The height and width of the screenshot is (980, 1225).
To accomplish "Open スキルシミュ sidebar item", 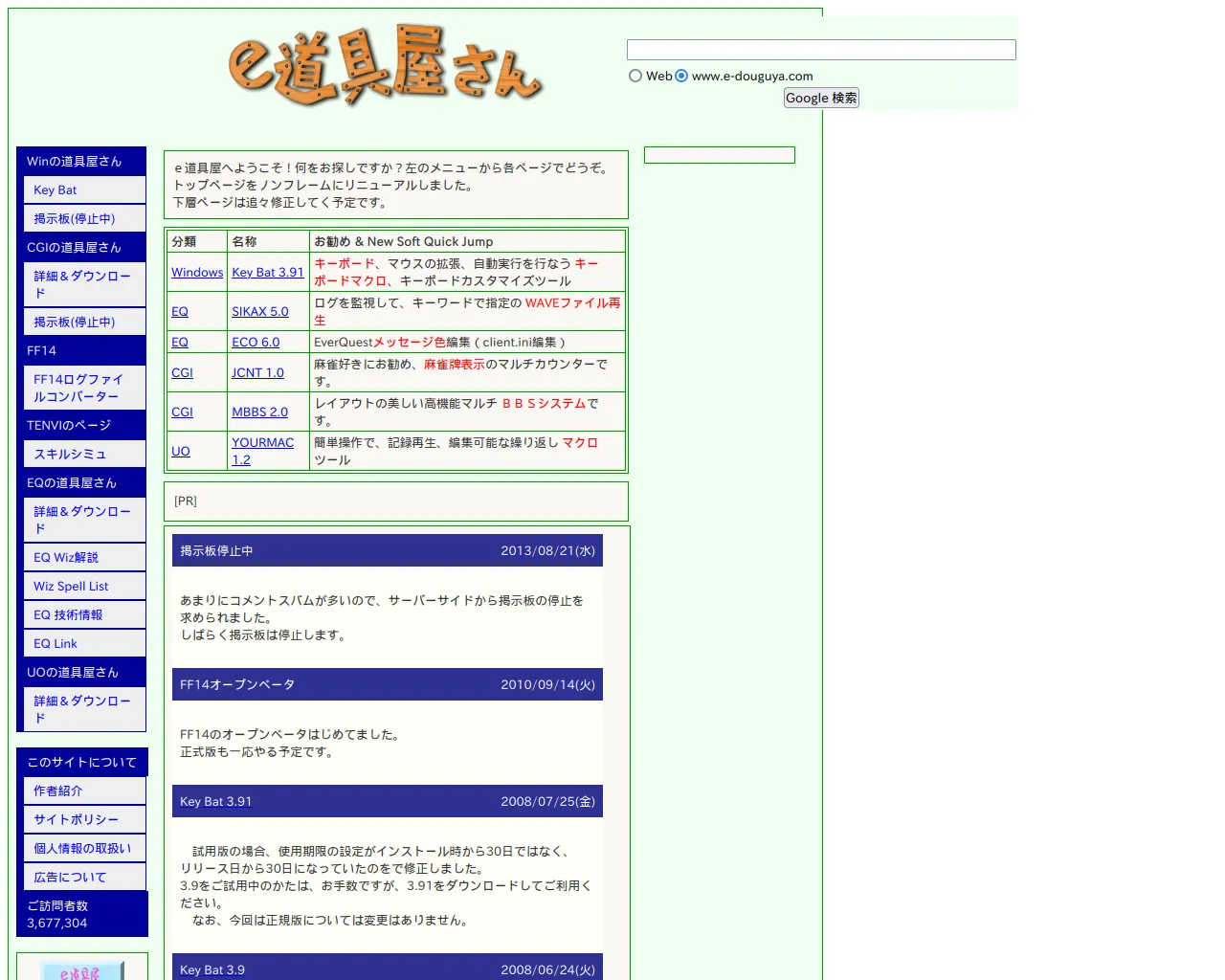I will tap(70, 455).
